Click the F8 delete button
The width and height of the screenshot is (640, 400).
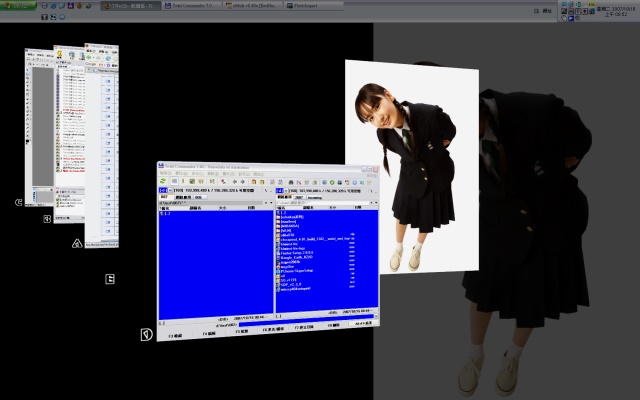click(x=333, y=325)
